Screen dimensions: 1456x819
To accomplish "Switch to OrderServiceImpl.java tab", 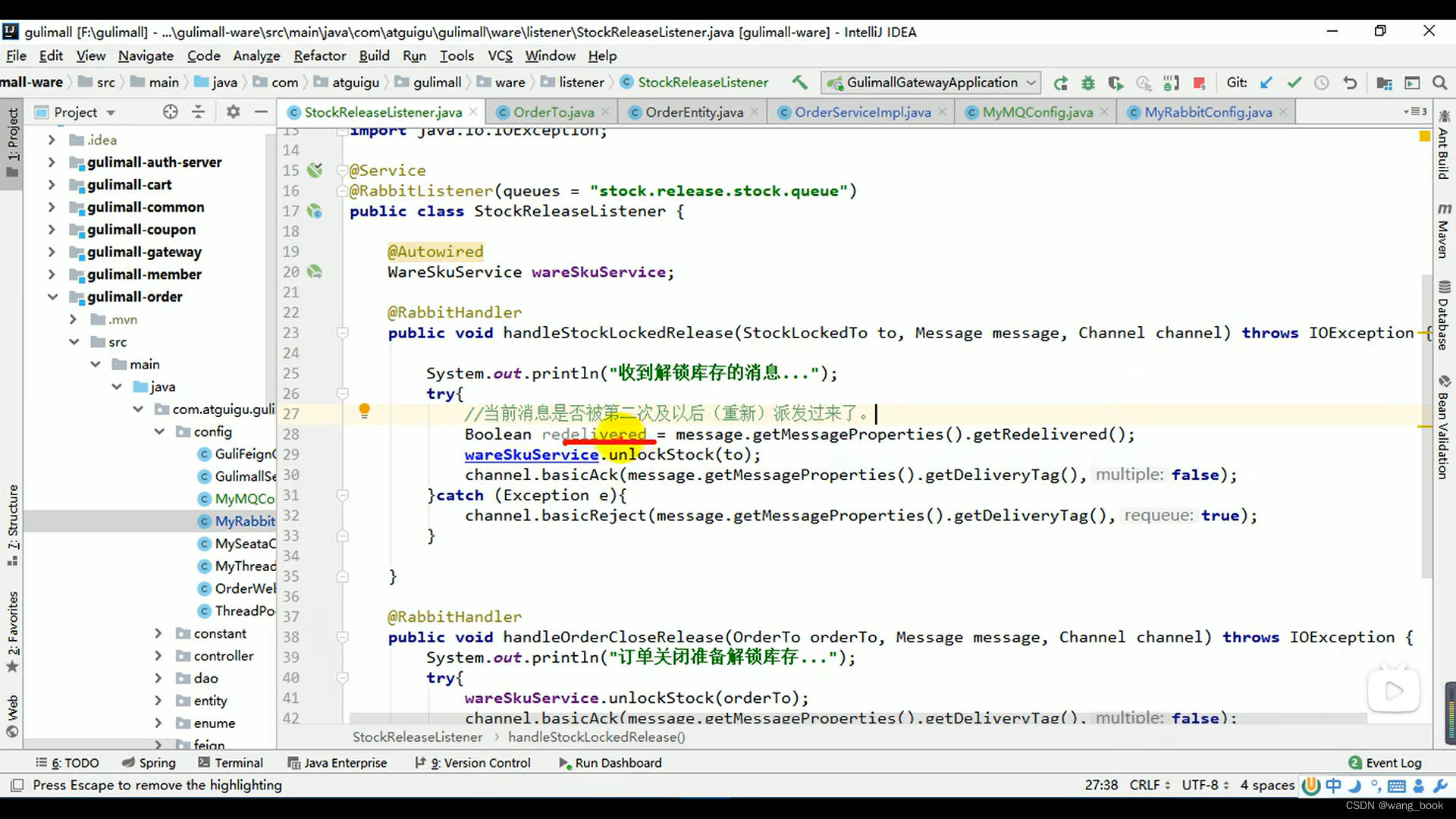I will point(862,112).
